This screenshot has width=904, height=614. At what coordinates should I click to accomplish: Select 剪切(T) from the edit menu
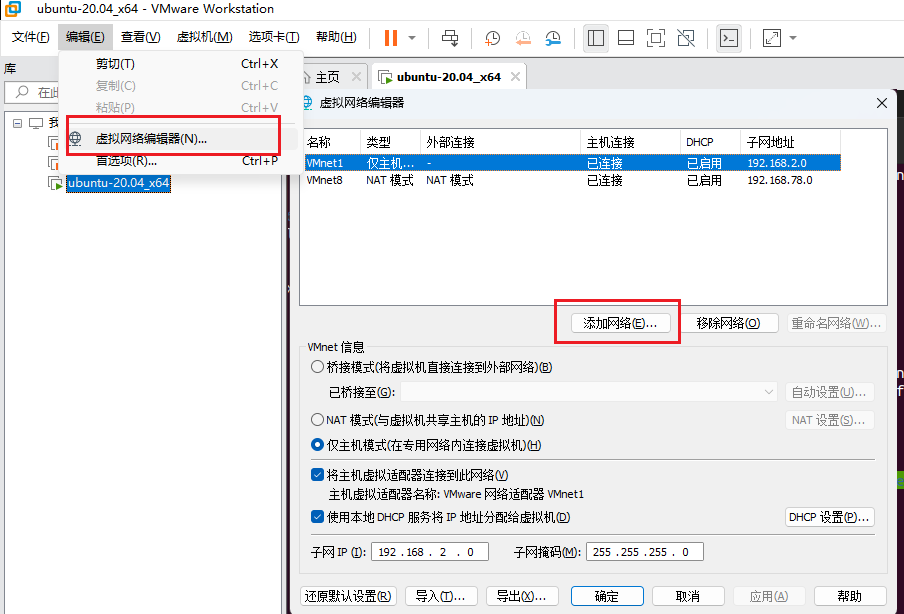[x=181, y=63]
